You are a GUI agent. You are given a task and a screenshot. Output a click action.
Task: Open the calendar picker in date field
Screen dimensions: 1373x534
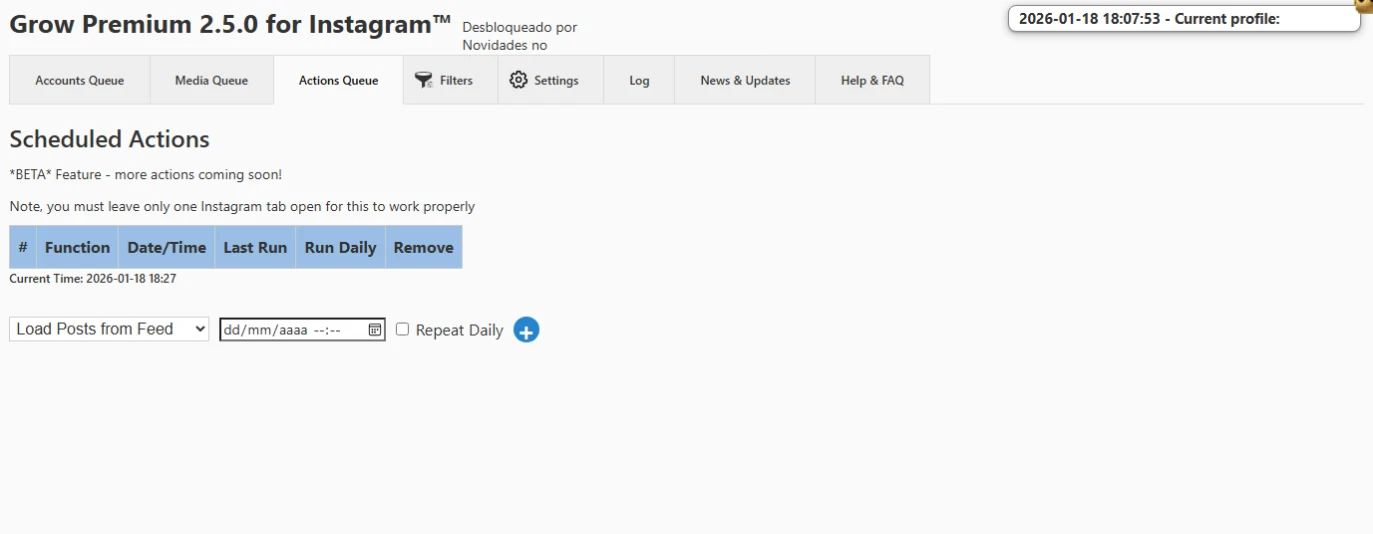pyautogui.click(x=375, y=330)
